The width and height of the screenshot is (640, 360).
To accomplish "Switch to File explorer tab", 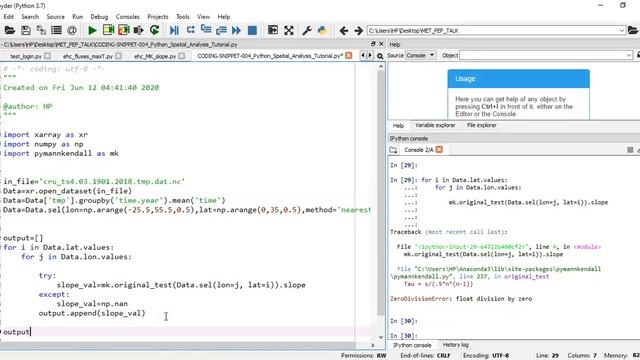I will pyautogui.click(x=482, y=125).
